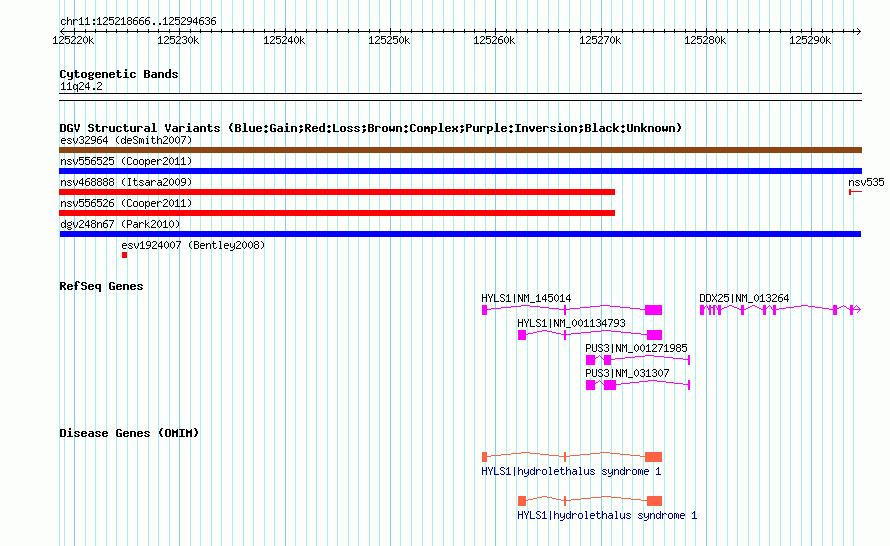The image size is (890, 546).
Task: Click the 11q24.2 band label
Action: (81, 86)
